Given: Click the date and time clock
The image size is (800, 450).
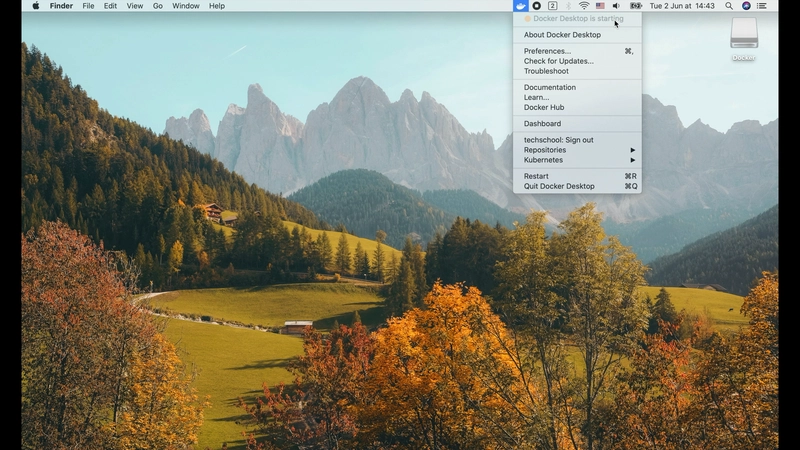Looking at the screenshot, I should click(x=682, y=6).
